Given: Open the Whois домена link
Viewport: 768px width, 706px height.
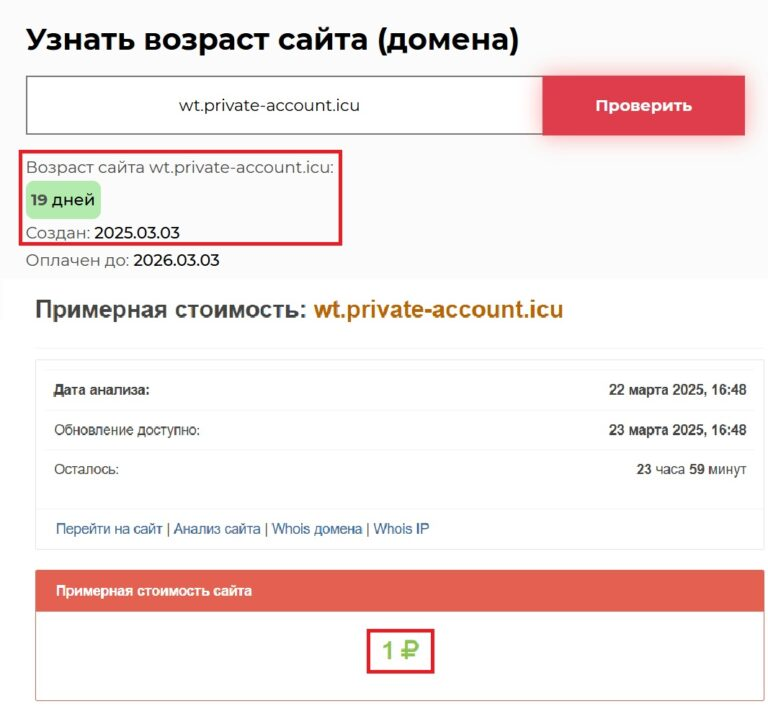Looking at the screenshot, I should click(x=317, y=529).
